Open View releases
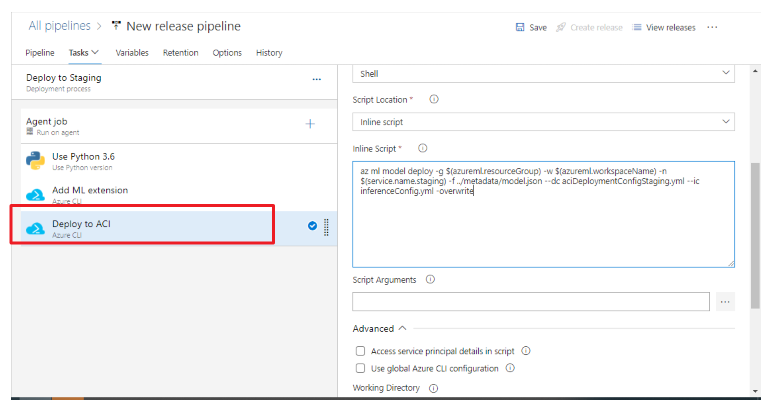Screen dimensions: 763x403 coord(671,28)
